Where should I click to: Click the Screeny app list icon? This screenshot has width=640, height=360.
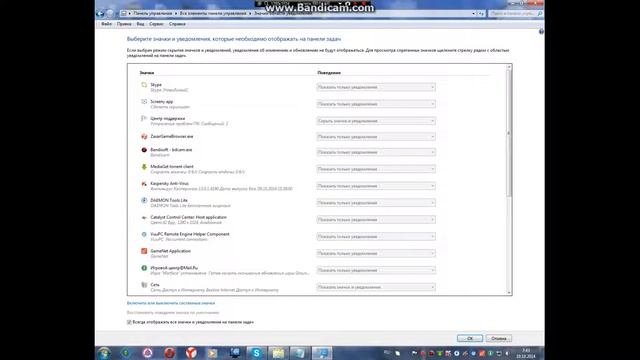tap(144, 102)
